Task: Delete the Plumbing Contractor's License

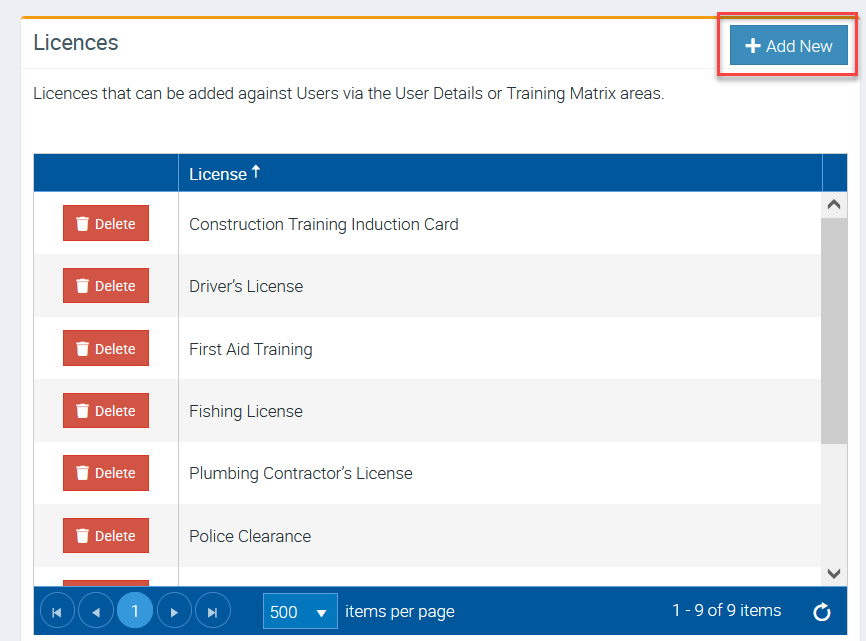Action: point(106,473)
